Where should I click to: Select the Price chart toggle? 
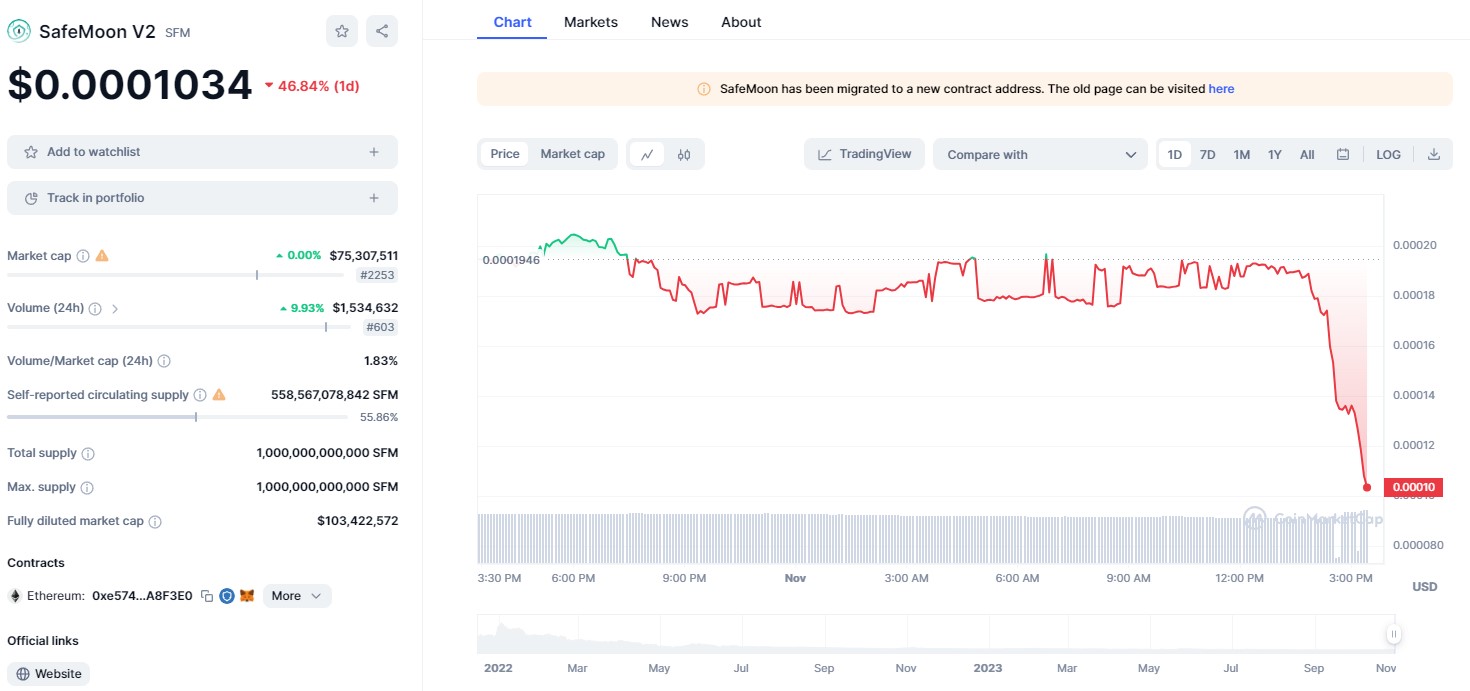[x=505, y=154]
